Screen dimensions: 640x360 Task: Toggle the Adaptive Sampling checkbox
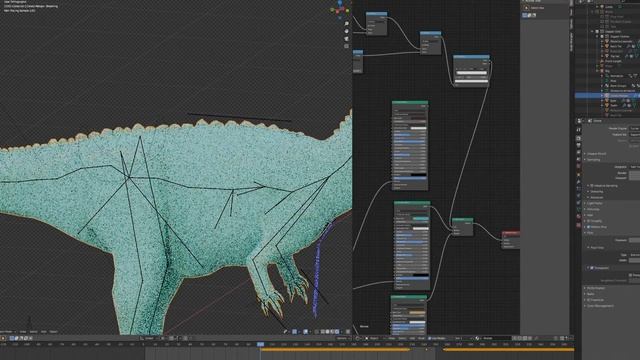coord(592,186)
